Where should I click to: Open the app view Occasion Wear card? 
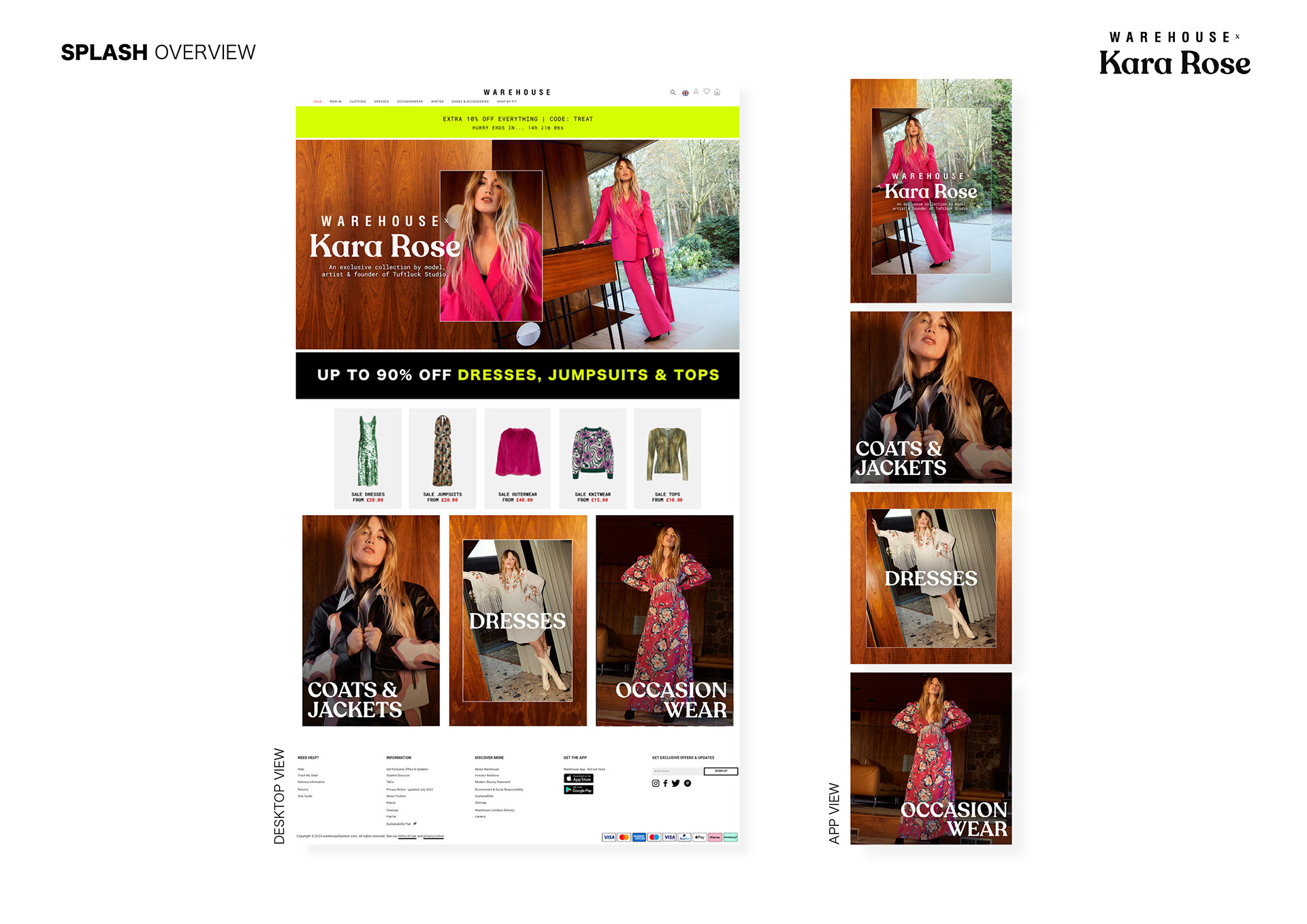931,758
